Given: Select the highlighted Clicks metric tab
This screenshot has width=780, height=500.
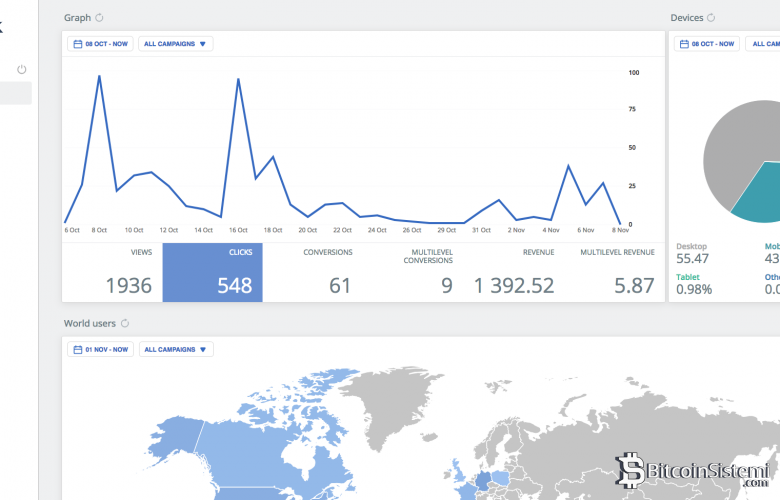Looking at the screenshot, I should [x=212, y=272].
